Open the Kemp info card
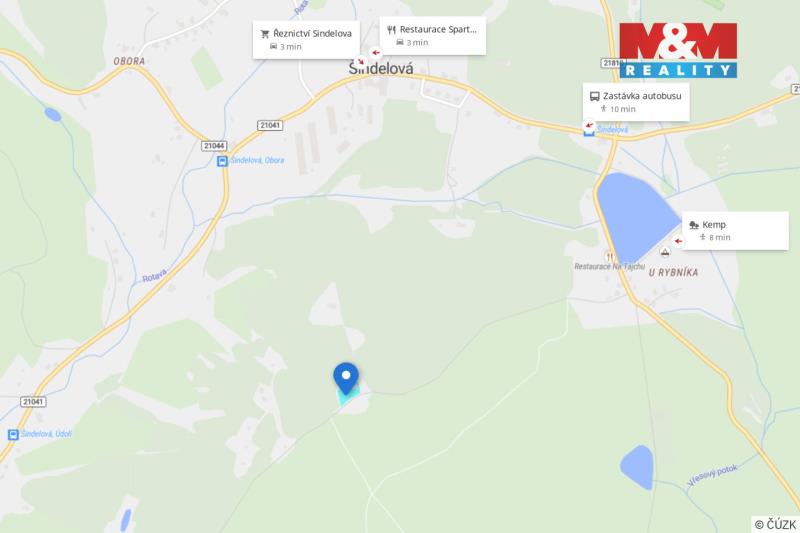The image size is (800, 533). pyautogui.click(x=735, y=231)
